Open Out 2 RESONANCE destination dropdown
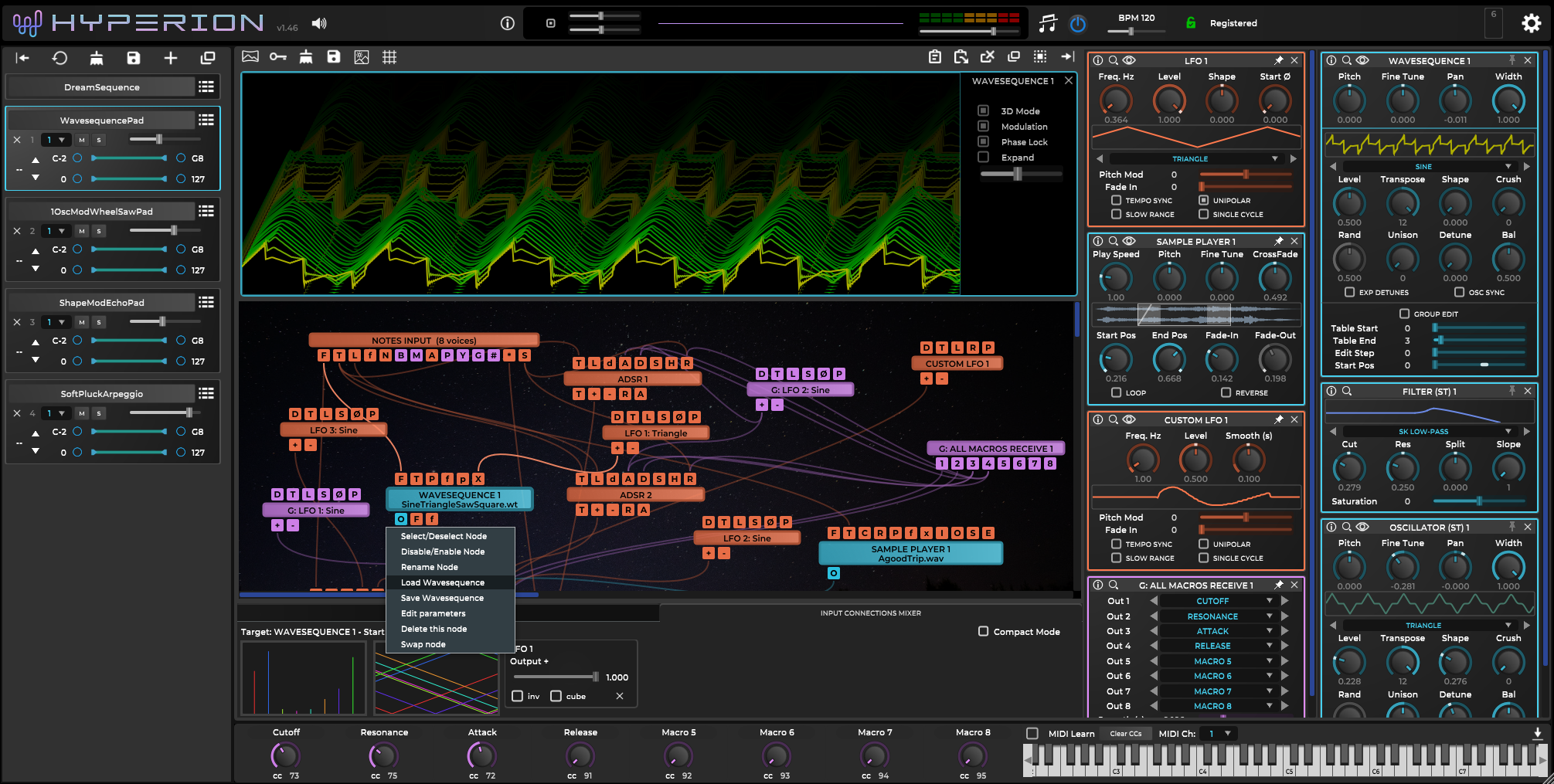Screen dimensions: 1554x784 (1217, 616)
